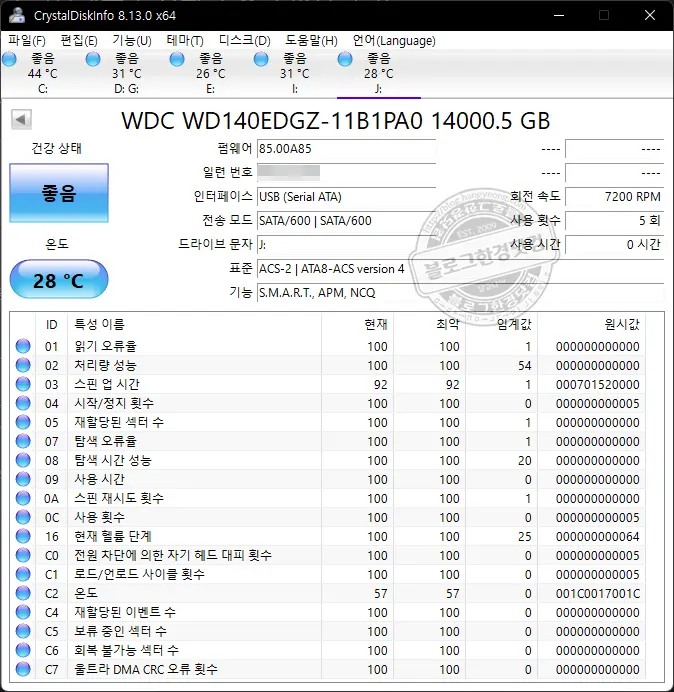This screenshot has height=692, width=674.
Task: Click the blurred 일련 번호 serial field
Action: click(346, 172)
